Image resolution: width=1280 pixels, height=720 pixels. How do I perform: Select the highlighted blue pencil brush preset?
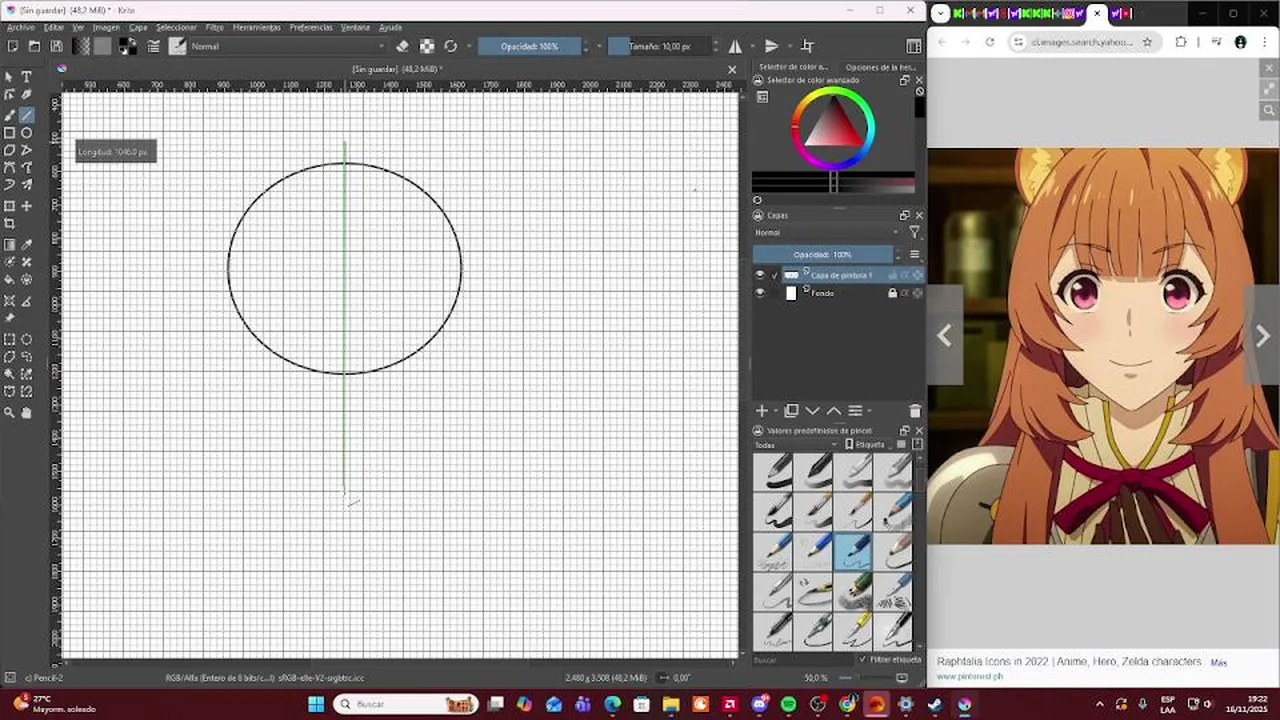(x=853, y=551)
